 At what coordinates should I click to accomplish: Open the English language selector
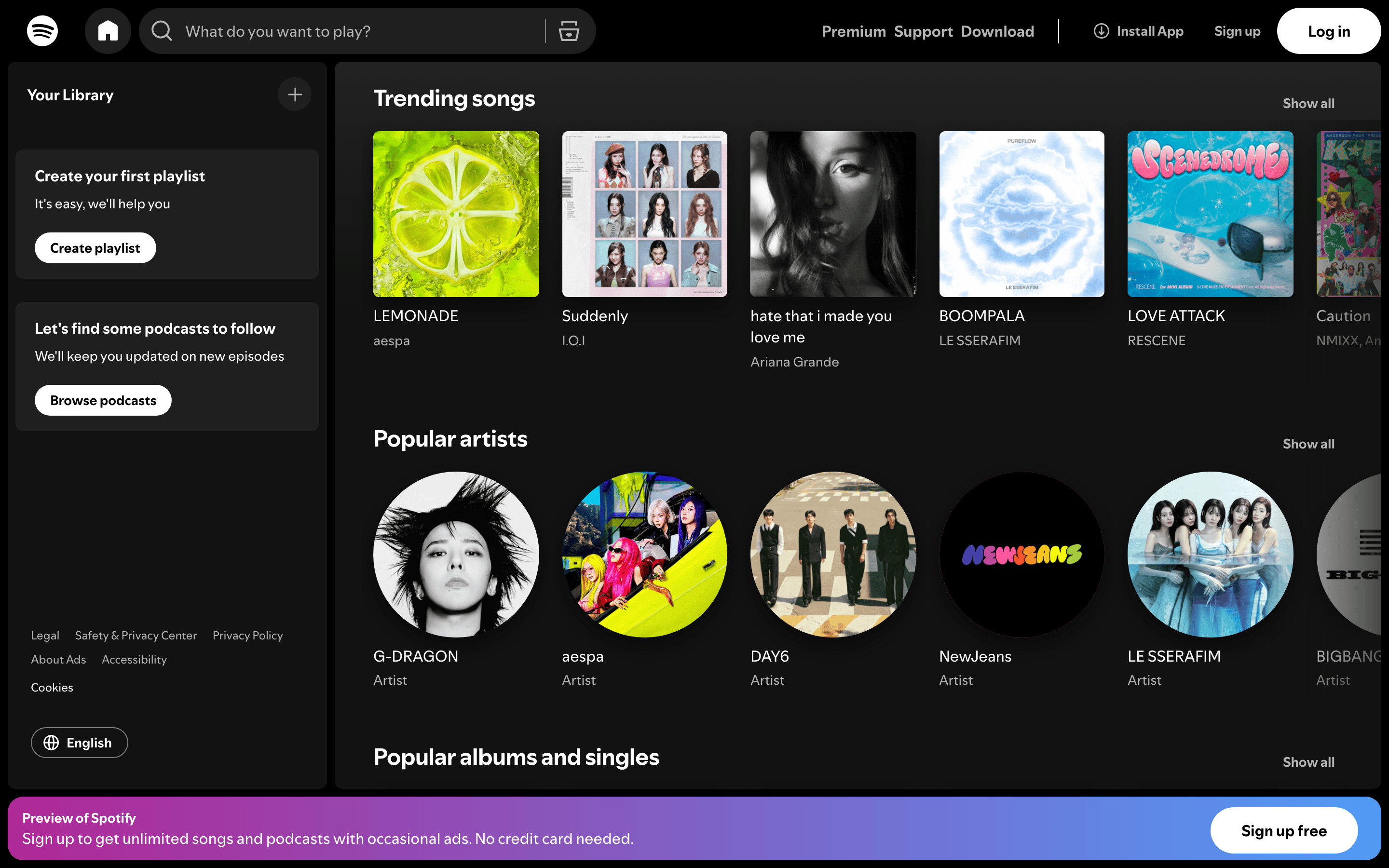[x=79, y=742]
